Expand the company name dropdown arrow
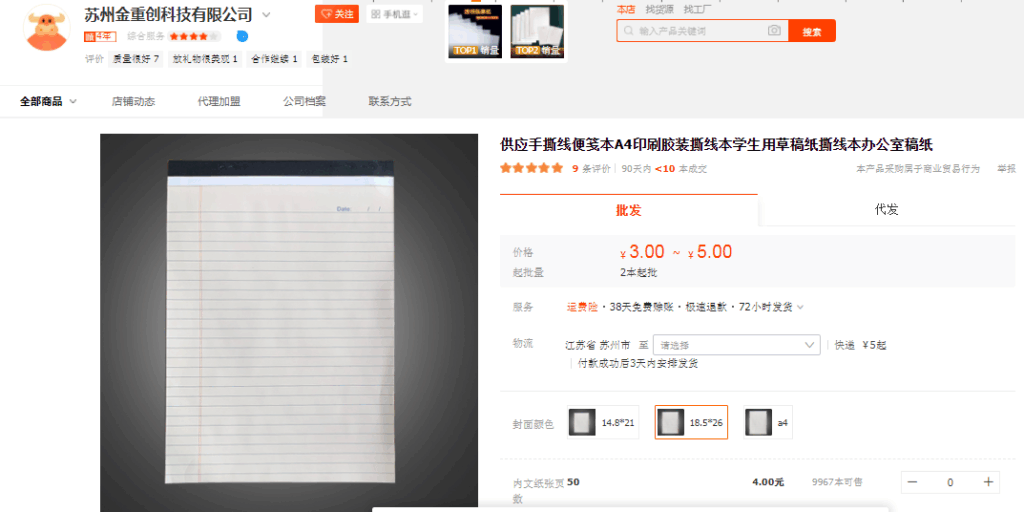Viewport: 1024px width, 512px height. point(266,15)
